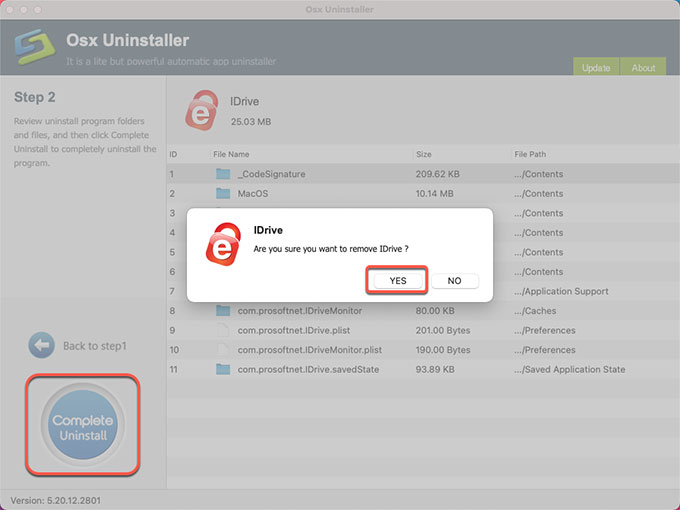Viewport: 680px width, 510px height.
Task: Click the Complete Uninstall button
Action: pyautogui.click(x=82, y=424)
